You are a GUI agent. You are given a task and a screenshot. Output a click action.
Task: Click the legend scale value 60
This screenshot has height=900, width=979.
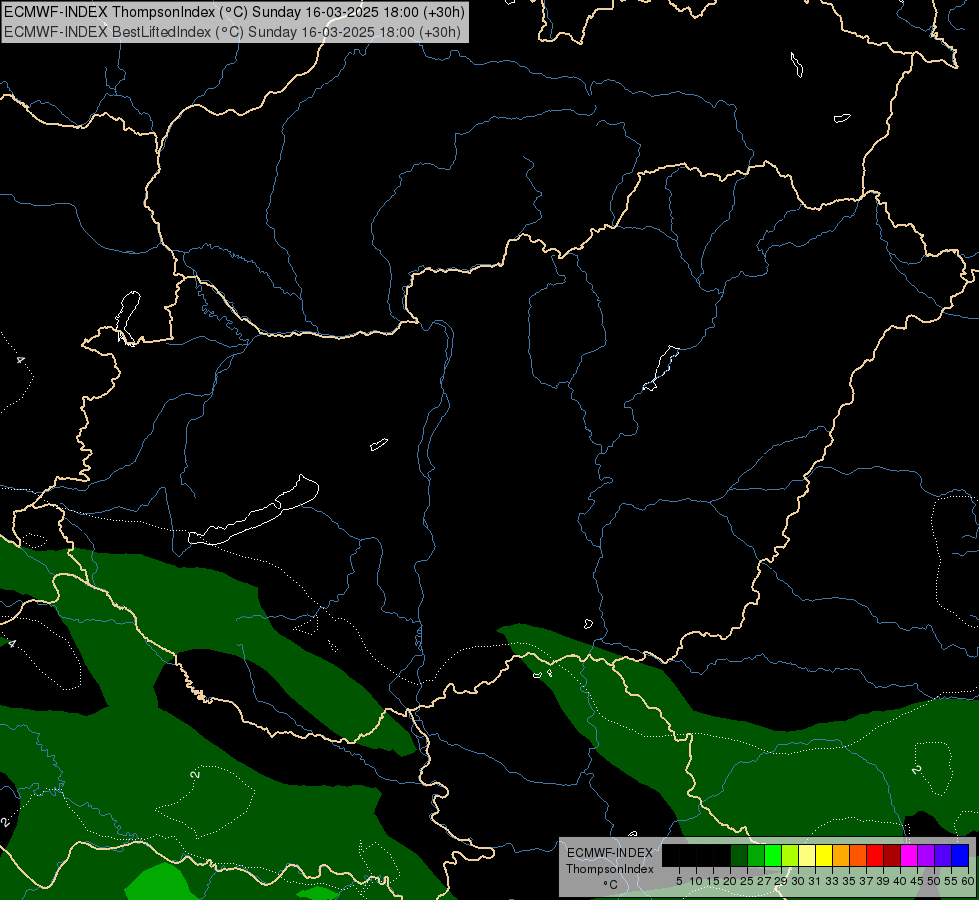point(968,881)
